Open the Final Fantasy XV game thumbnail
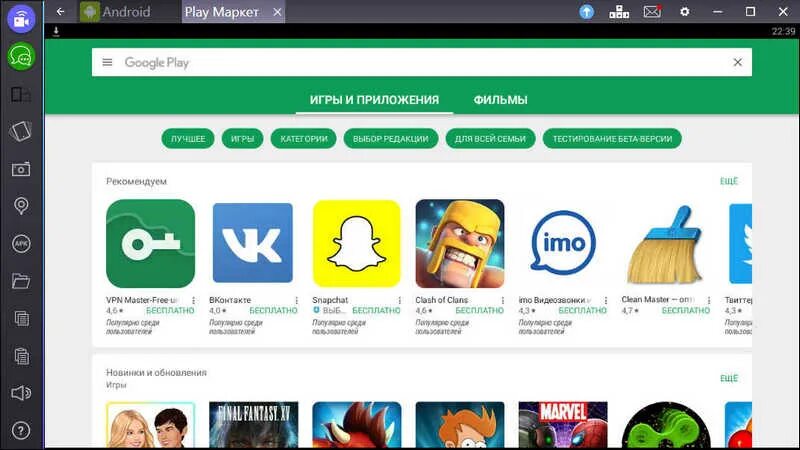The width and height of the screenshot is (800, 450). click(x=254, y=424)
